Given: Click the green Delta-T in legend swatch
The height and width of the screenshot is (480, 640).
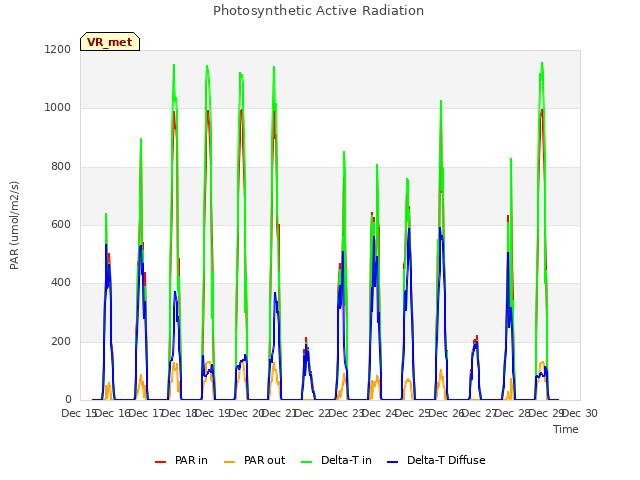Looking at the screenshot, I should [x=307, y=462].
